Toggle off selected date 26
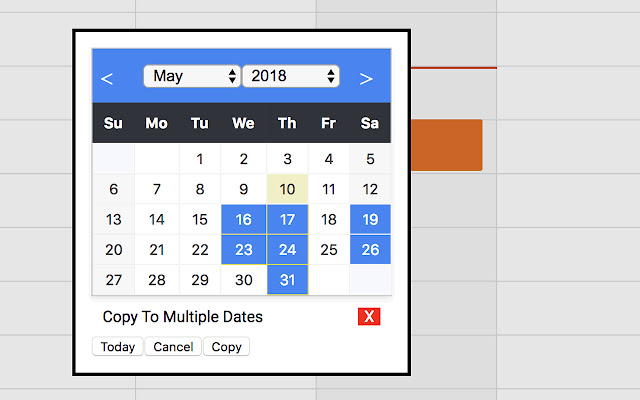 [370, 250]
